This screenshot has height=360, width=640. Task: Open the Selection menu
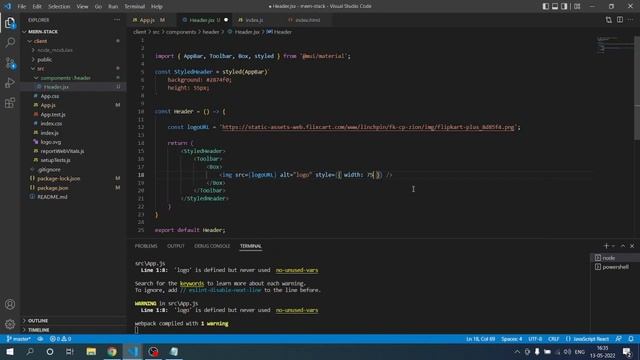[59, 6]
